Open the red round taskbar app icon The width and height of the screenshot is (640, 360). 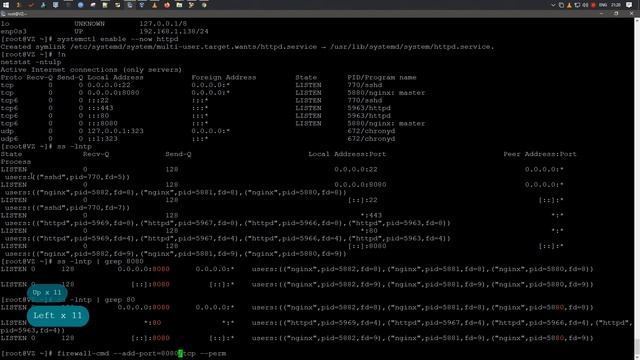coord(167,5)
